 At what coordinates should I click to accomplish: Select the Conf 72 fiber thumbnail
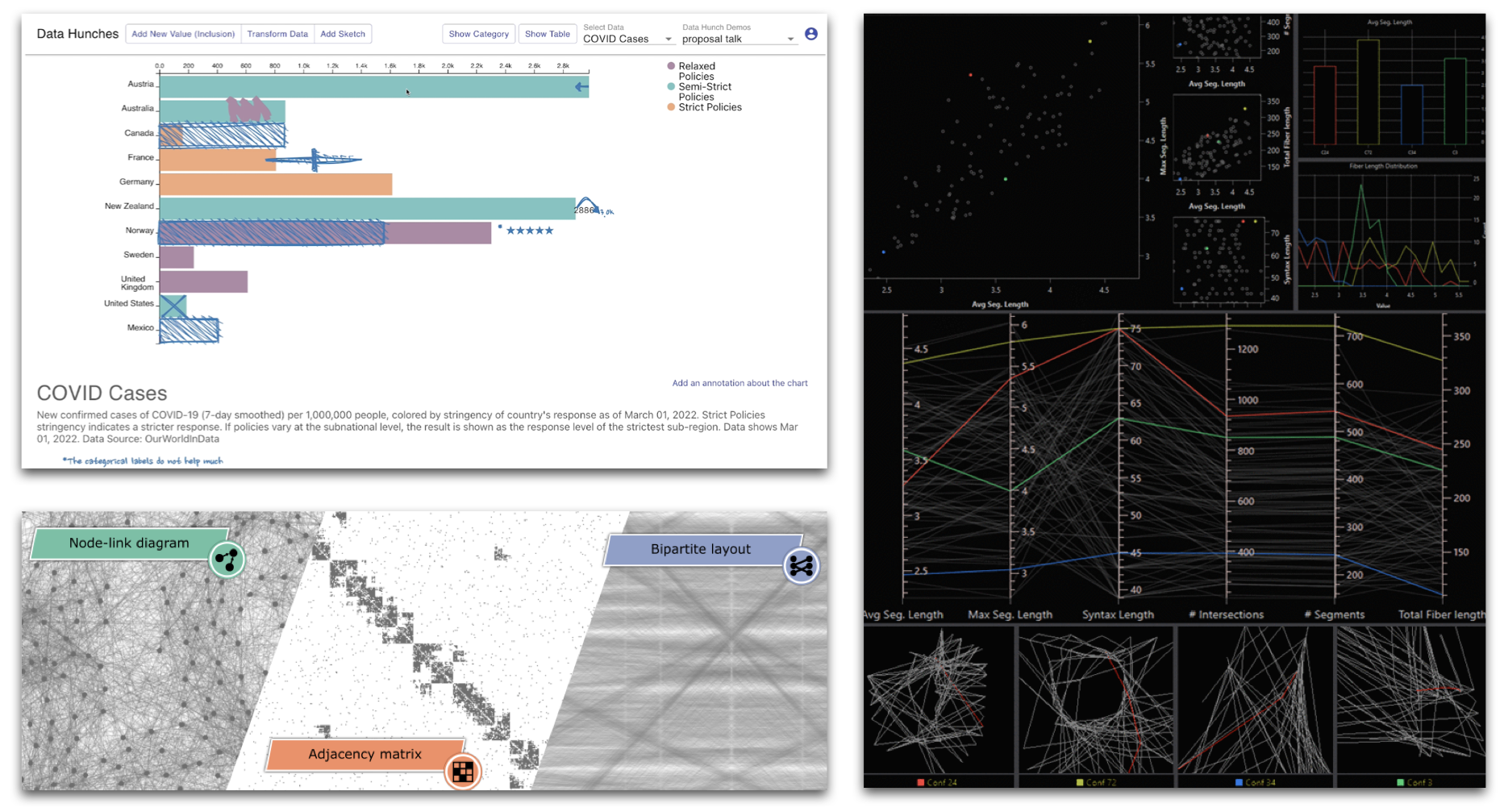click(1096, 701)
